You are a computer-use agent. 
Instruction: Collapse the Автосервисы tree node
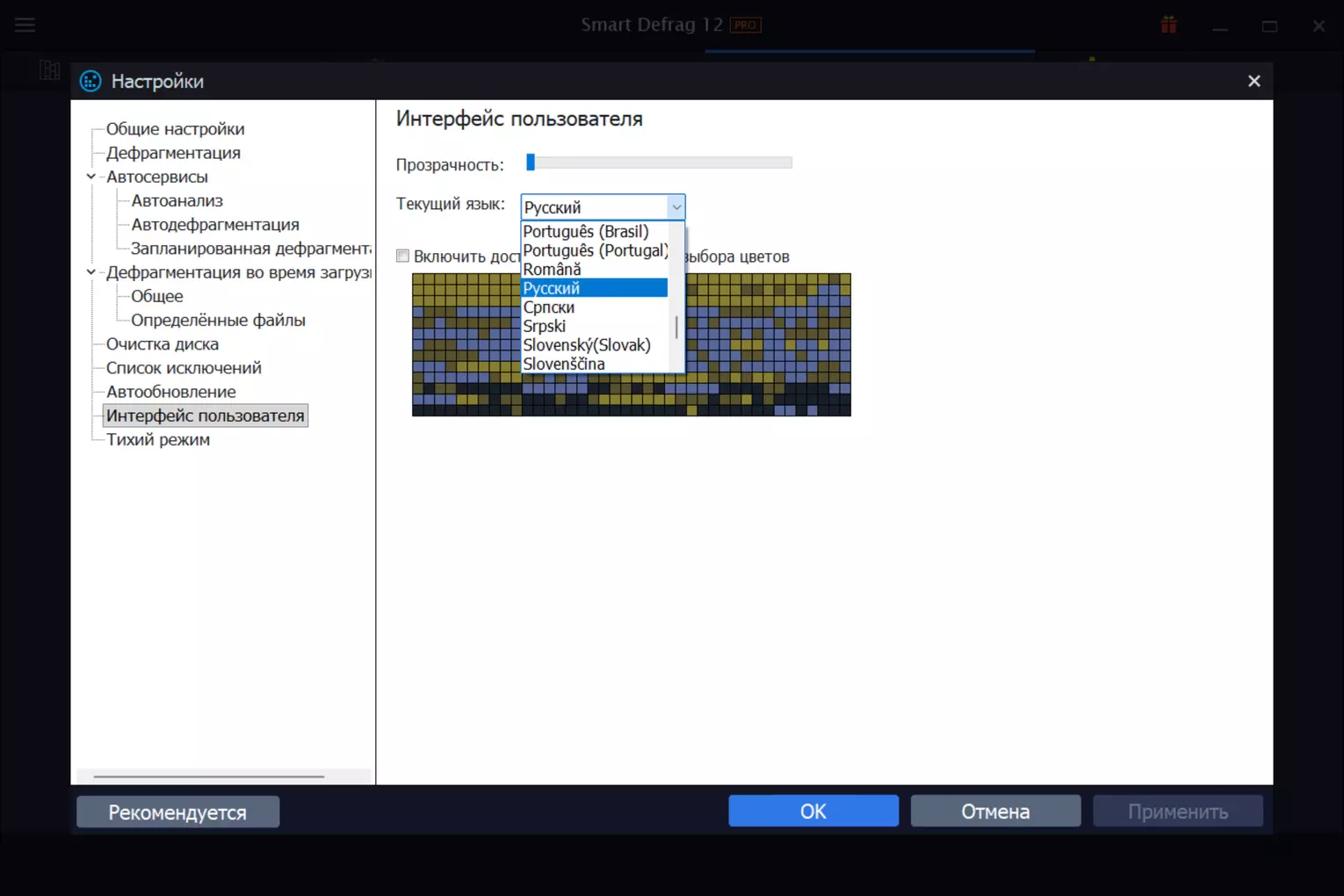[x=90, y=177]
